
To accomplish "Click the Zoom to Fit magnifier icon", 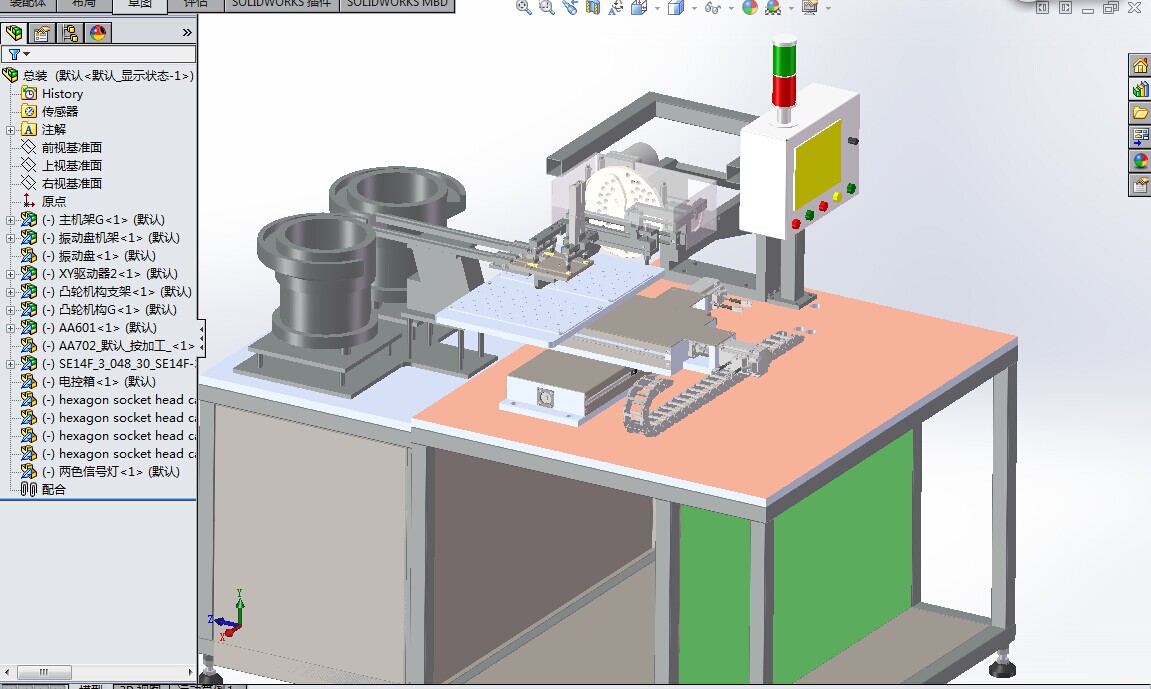I will pyautogui.click(x=523, y=8).
